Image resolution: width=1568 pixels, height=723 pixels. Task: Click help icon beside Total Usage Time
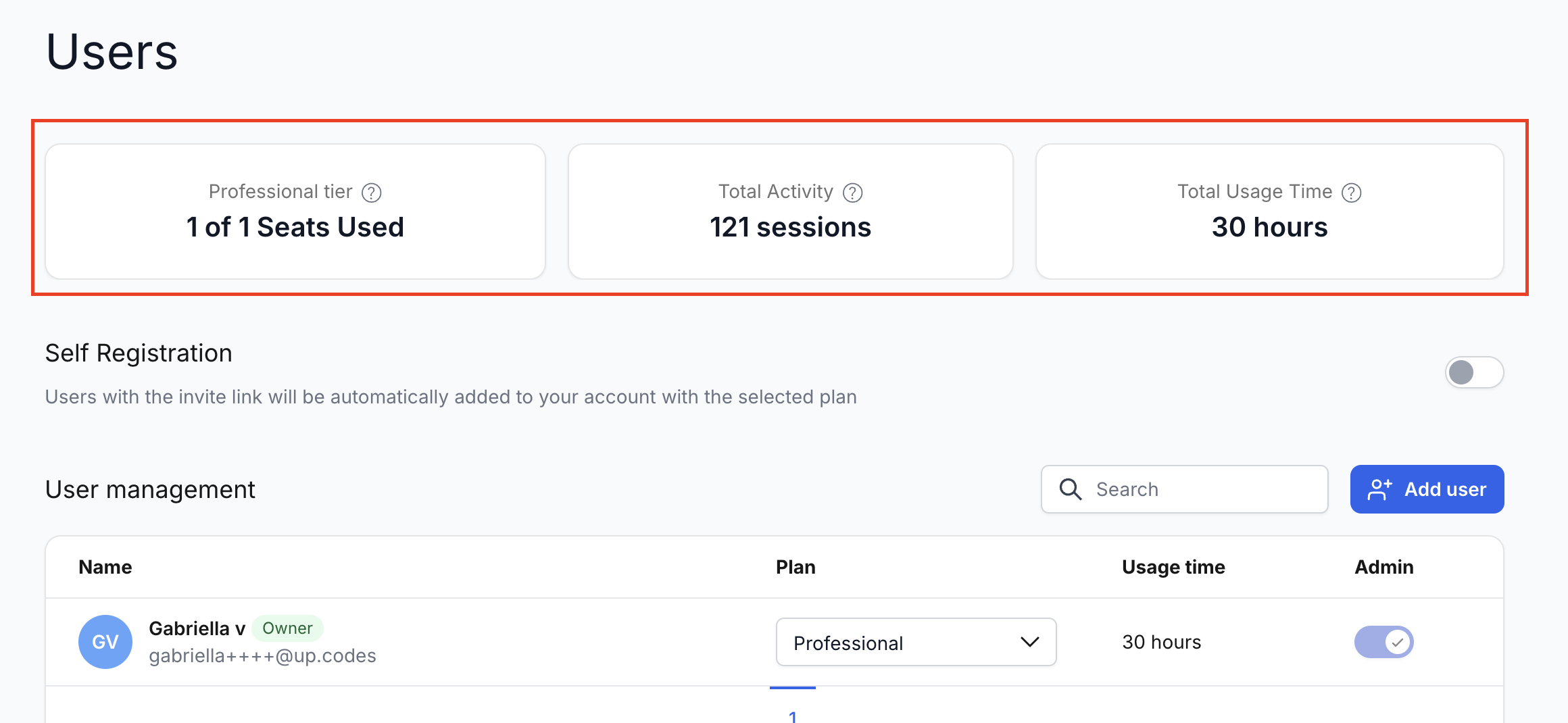[x=1352, y=193]
